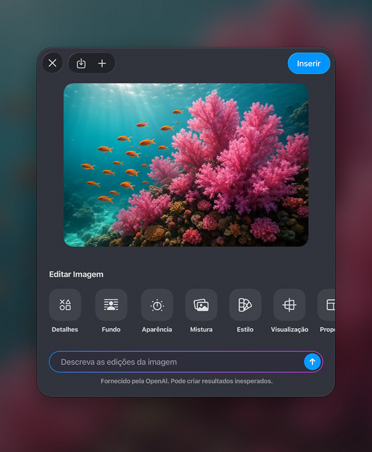Image resolution: width=372 pixels, height=452 pixels.
Task: Choose the Aparência appearance icon
Action: pyautogui.click(x=157, y=305)
